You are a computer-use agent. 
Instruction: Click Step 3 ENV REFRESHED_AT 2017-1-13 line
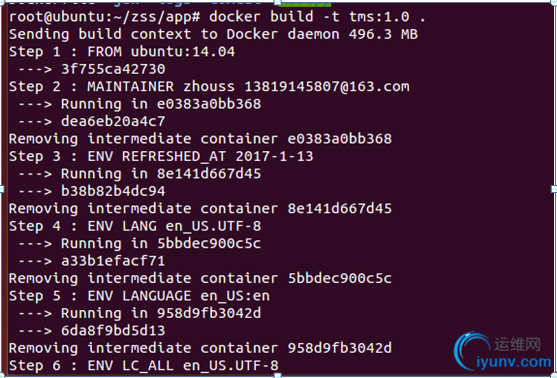point(161,156)
